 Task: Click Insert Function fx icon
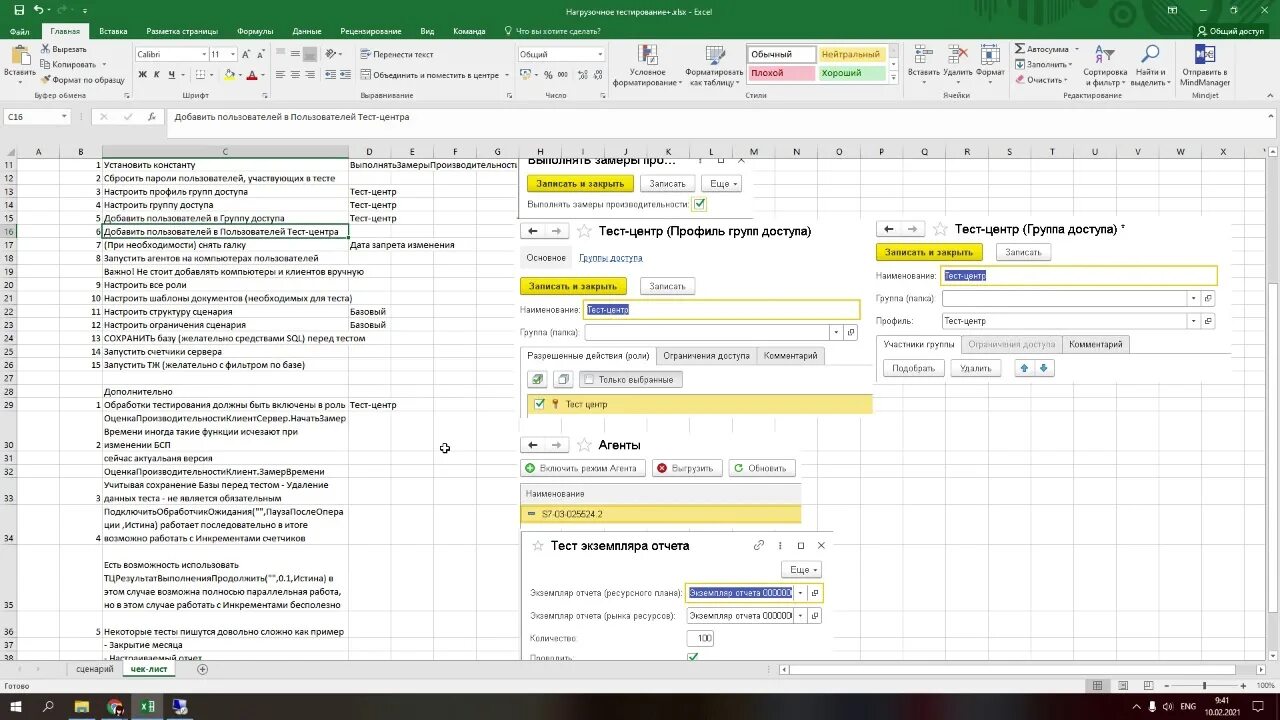[x=151, y=117]
